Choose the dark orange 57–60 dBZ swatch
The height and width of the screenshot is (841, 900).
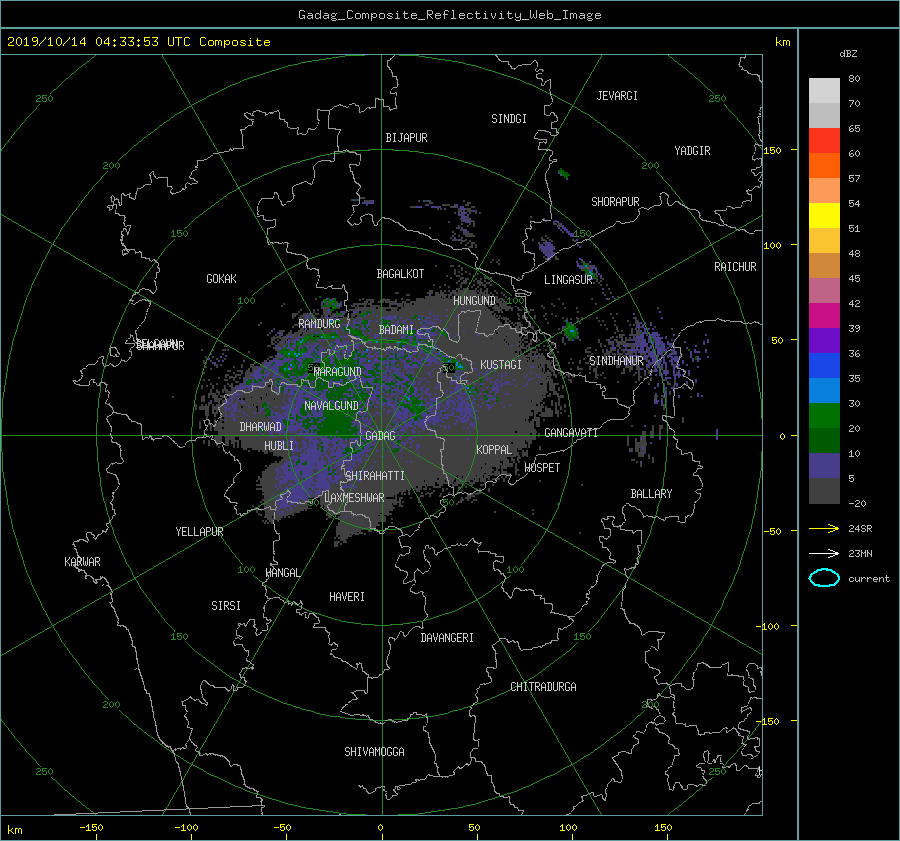tap(824, 166)
